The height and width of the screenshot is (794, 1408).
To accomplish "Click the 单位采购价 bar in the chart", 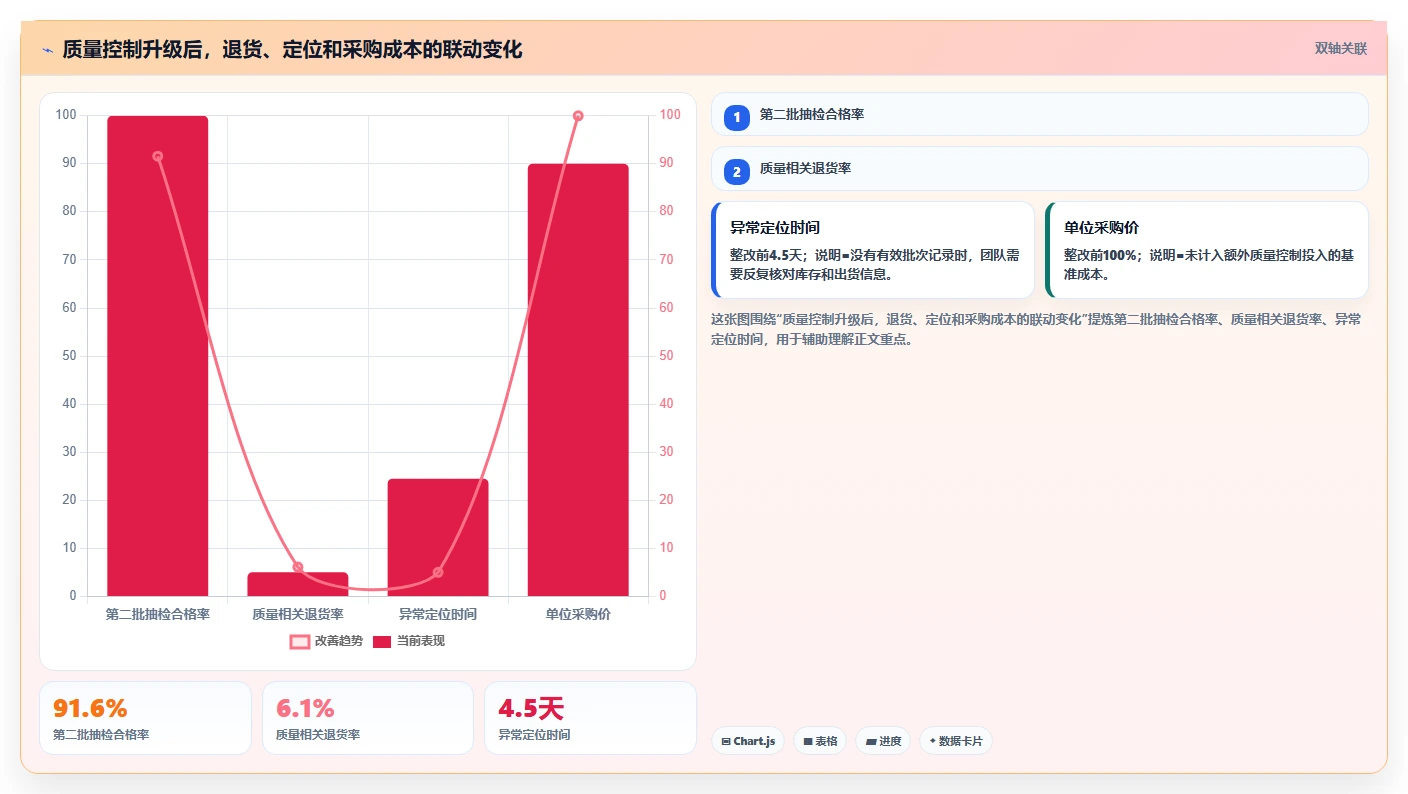I will 578,380.
